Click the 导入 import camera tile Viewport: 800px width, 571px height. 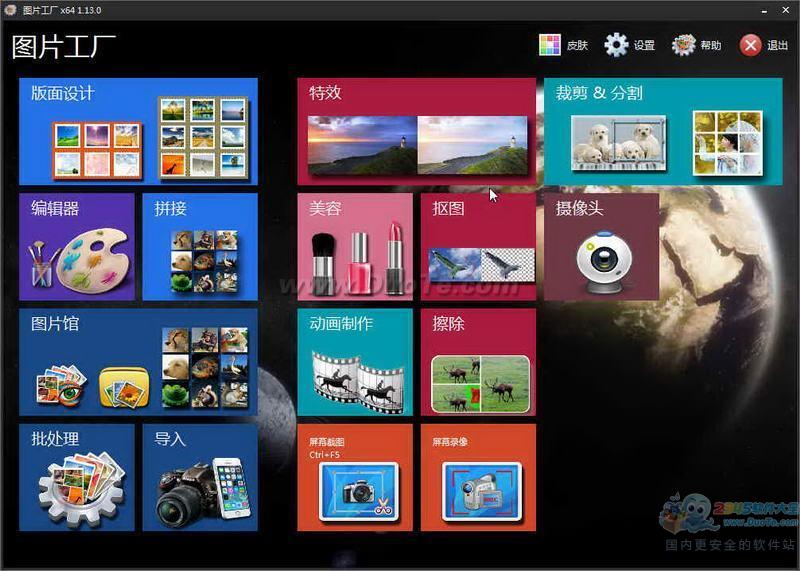[200, 478]
